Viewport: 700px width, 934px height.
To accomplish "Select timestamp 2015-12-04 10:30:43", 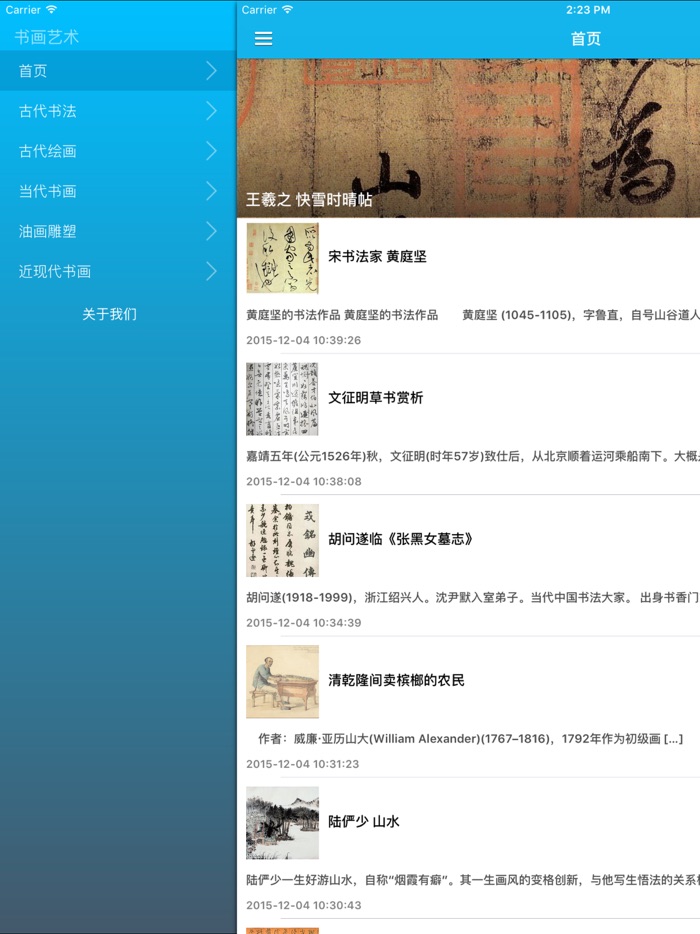I will point(303,905).
